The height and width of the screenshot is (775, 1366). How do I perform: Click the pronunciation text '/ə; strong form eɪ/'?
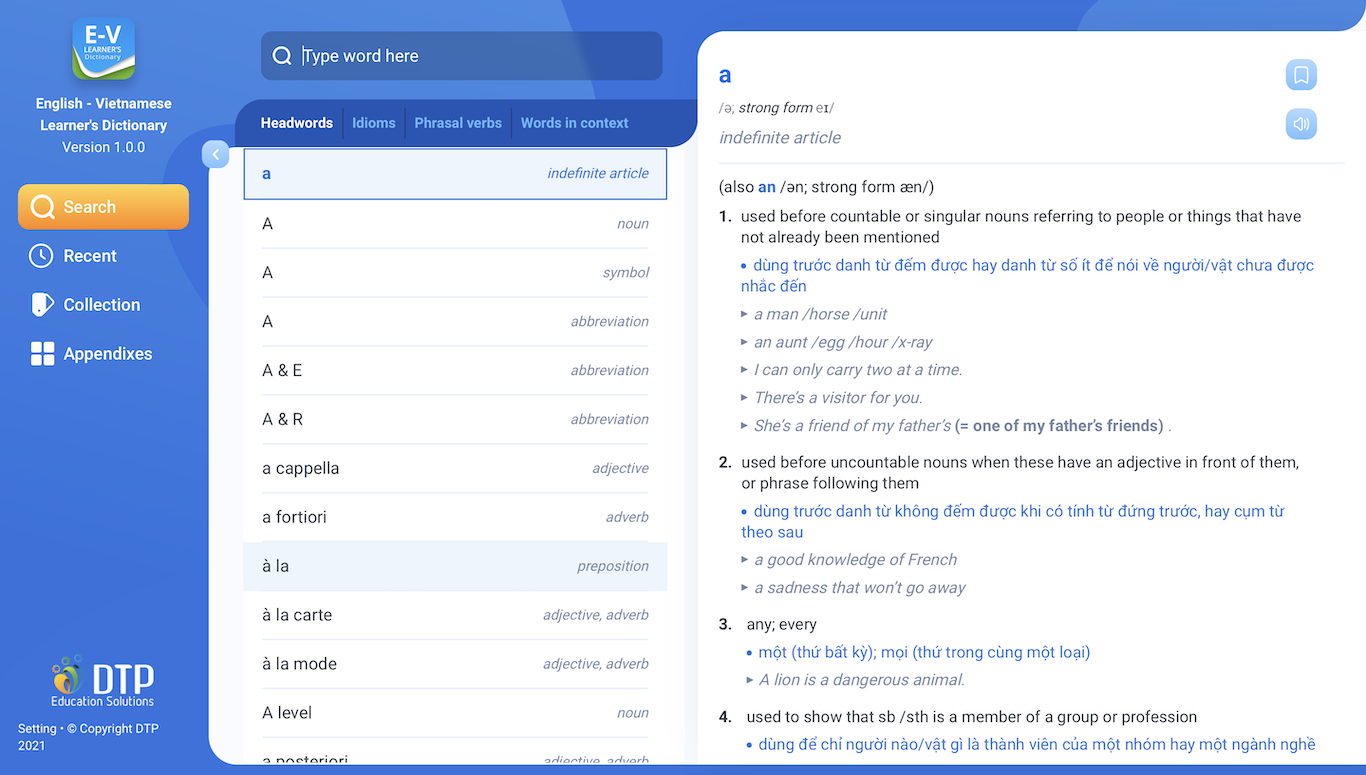click(x=776, y=108)
